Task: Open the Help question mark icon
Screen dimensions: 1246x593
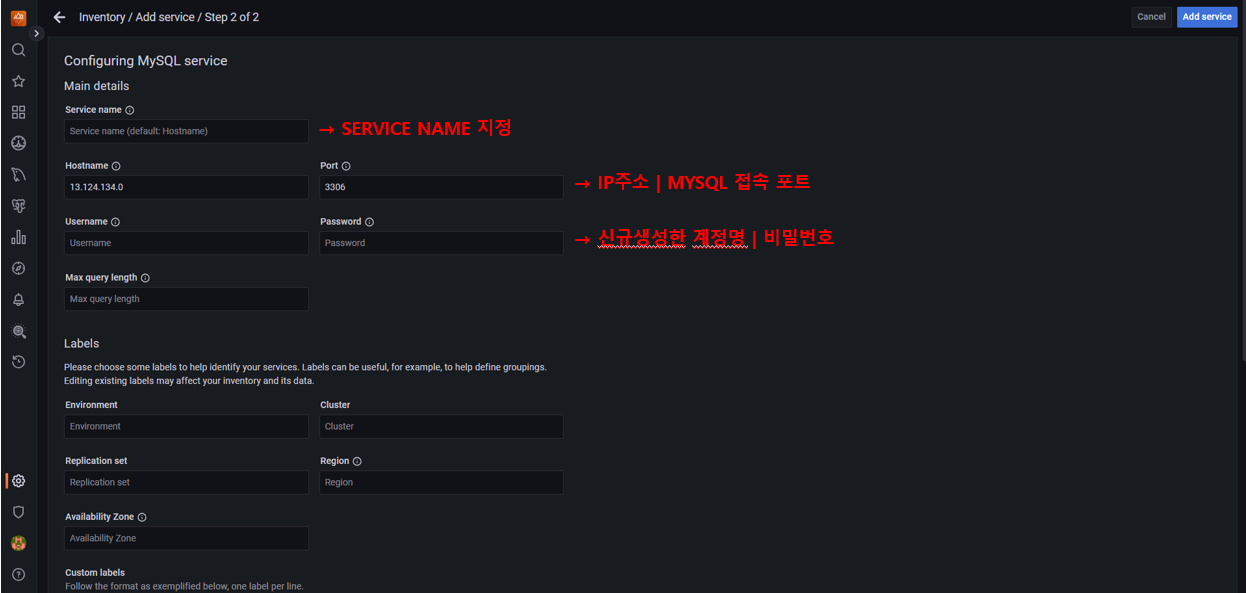Action: tap(18, 574)
